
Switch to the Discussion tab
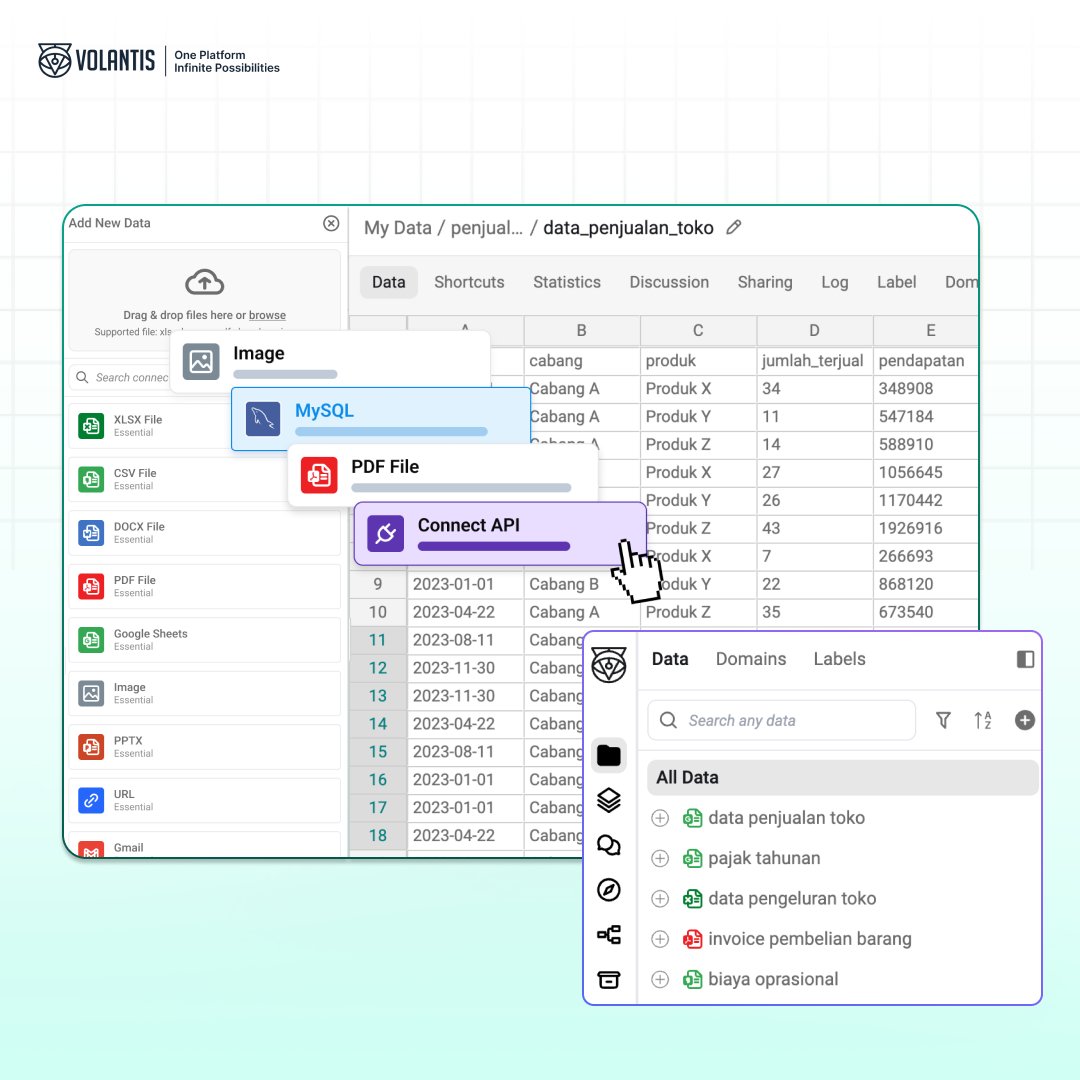pyautogui.click(x=669, y=282)
